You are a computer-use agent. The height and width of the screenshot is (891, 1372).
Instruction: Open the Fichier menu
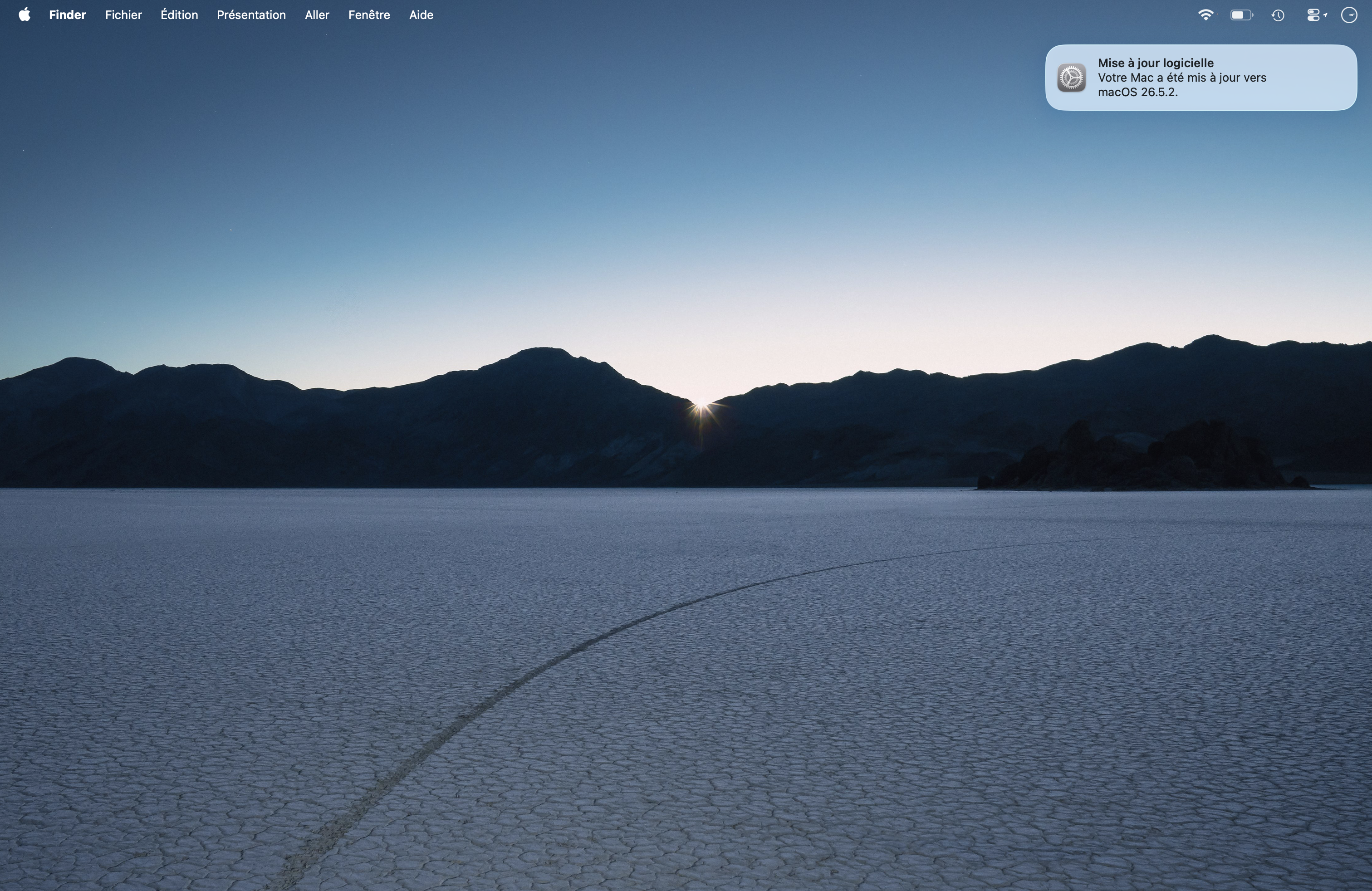pyautogui.click(x=123, y=15)
